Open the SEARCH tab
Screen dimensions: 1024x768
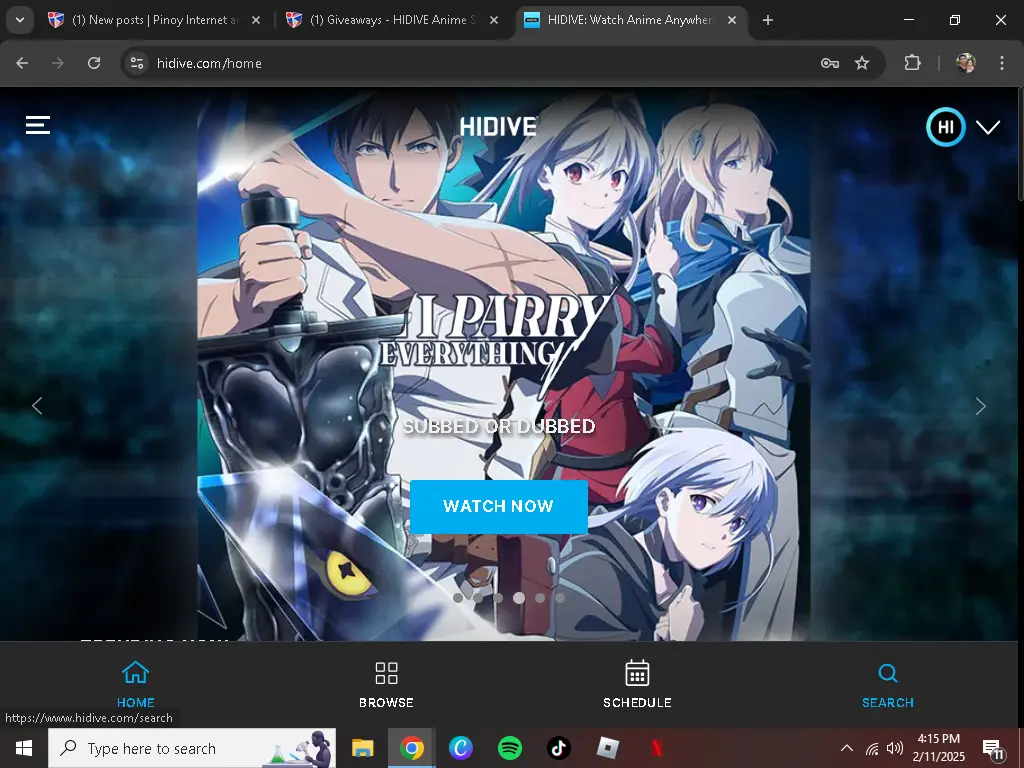pos(888,684)
